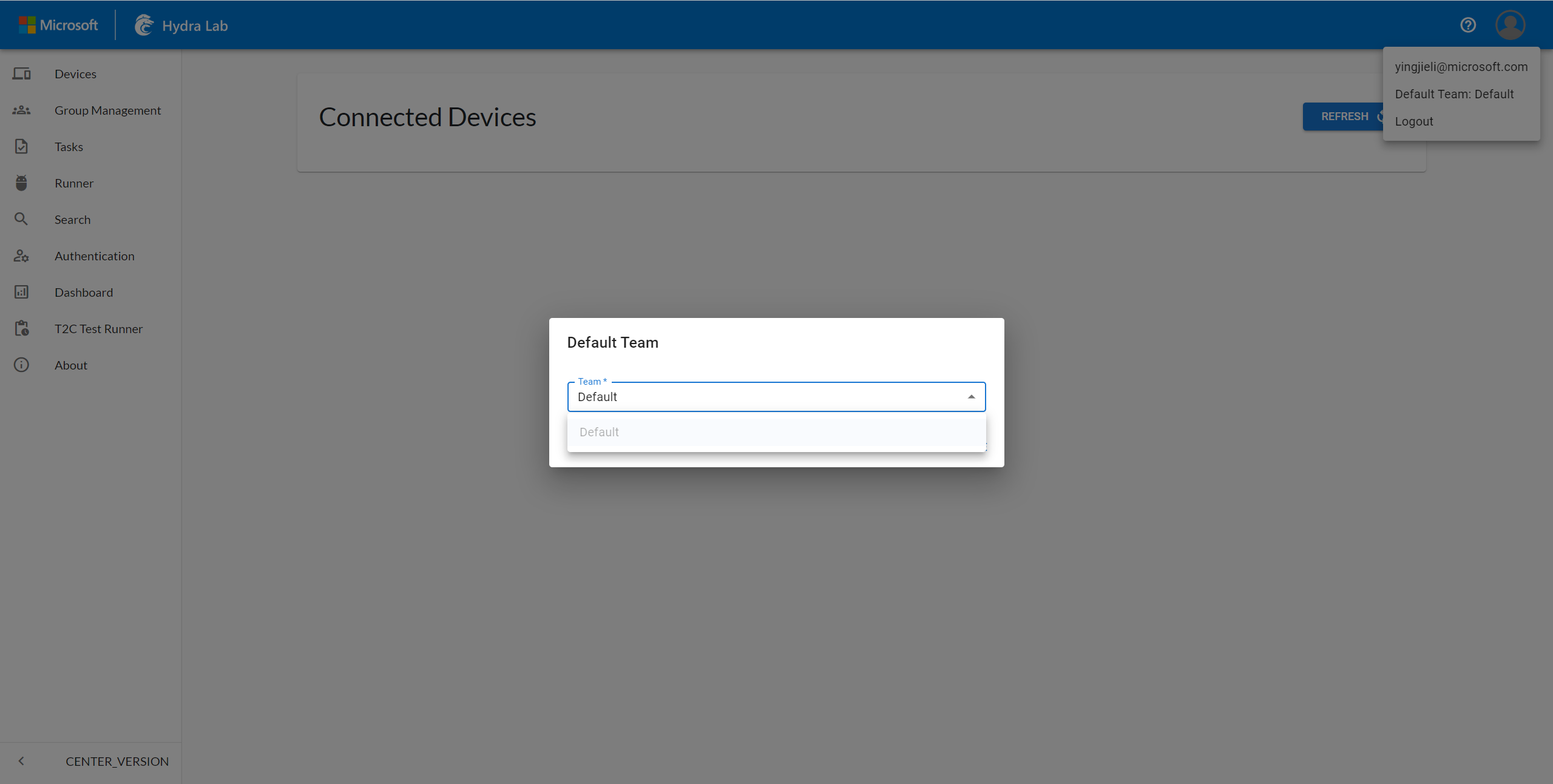This screenshot has height=784, width=1553.
Task: Select Default Team: Default menu entry
Action: point(1454,94)
